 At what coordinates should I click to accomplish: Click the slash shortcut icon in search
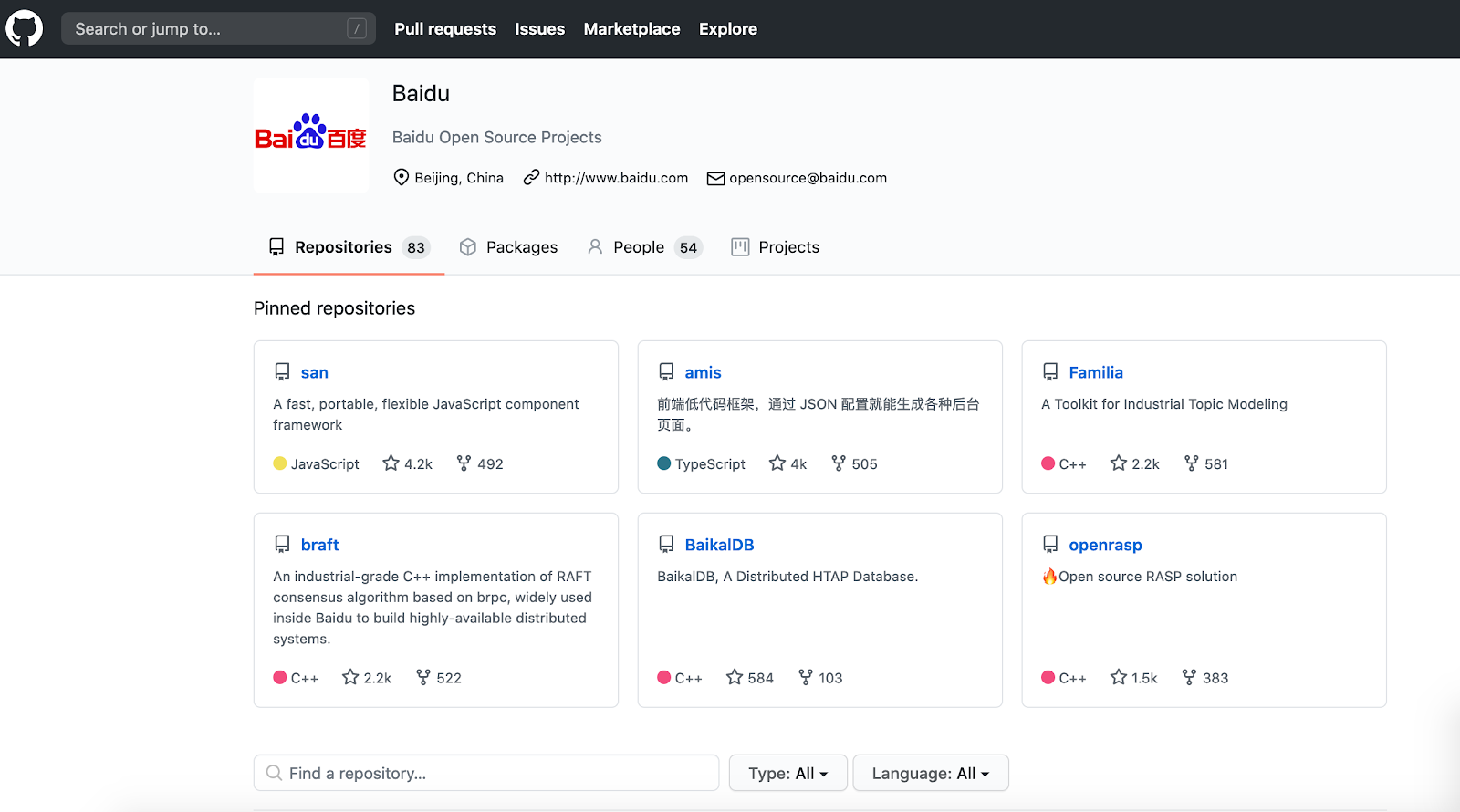tap(357, 29)
